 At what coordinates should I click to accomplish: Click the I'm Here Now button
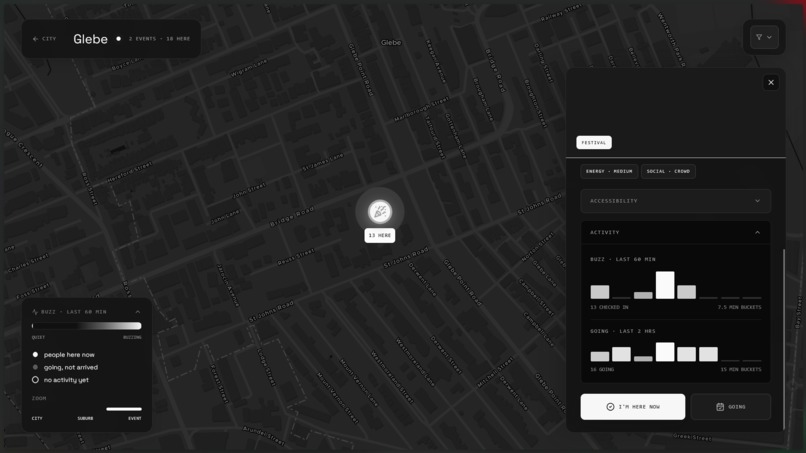[633, 407]
